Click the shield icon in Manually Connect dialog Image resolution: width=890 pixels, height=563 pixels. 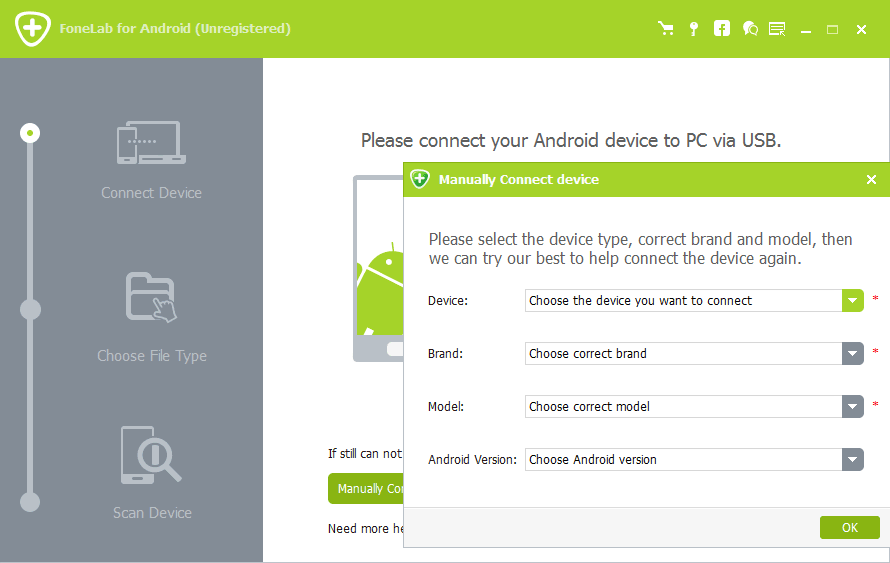tap(420, 179)
